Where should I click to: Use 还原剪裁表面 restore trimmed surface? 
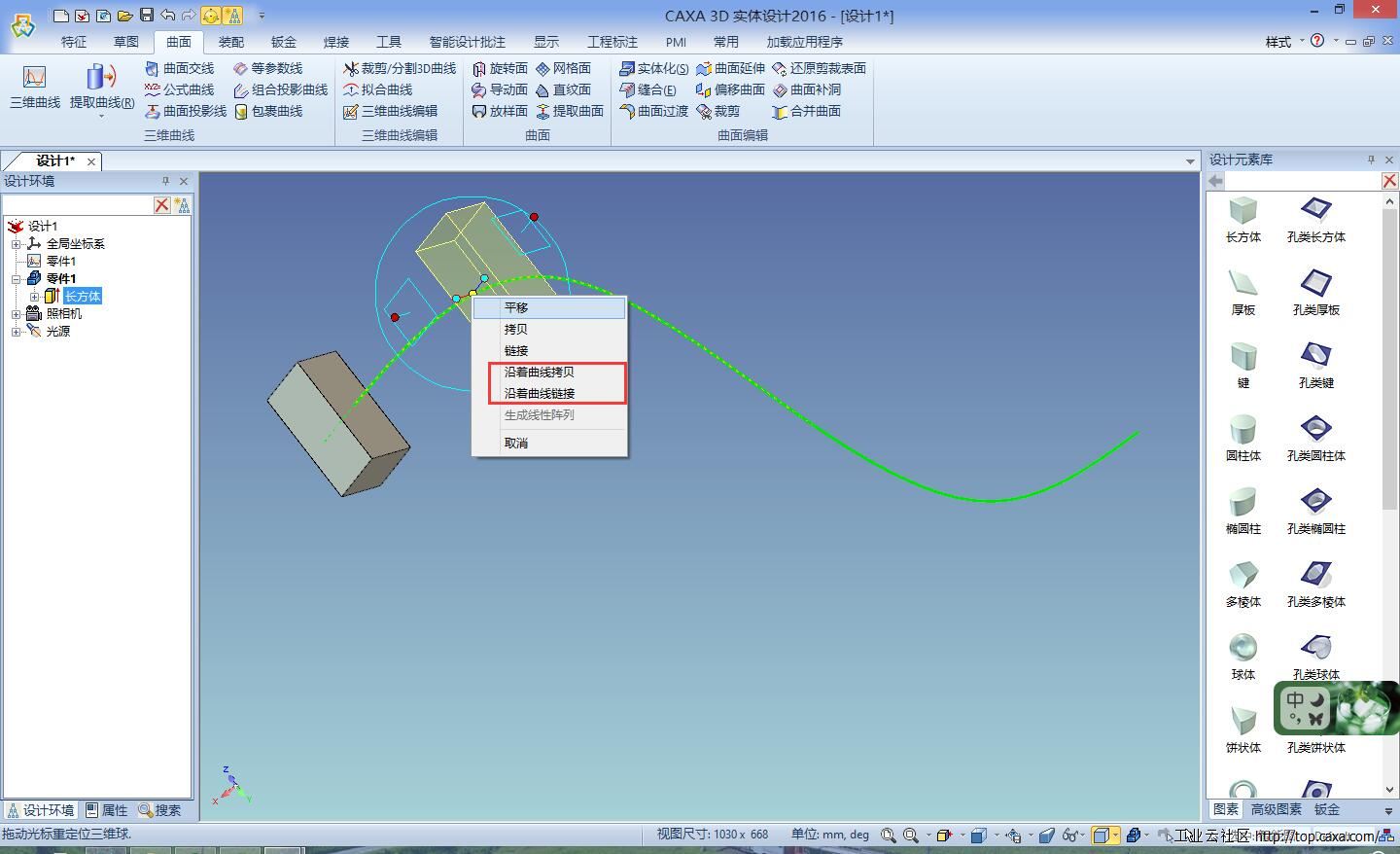pos(819,68)
